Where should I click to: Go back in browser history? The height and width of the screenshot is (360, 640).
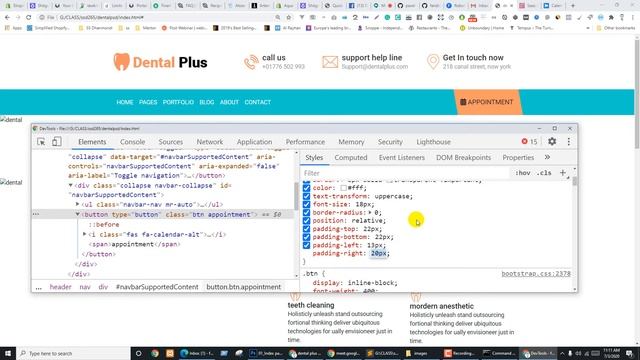point(7,18)
